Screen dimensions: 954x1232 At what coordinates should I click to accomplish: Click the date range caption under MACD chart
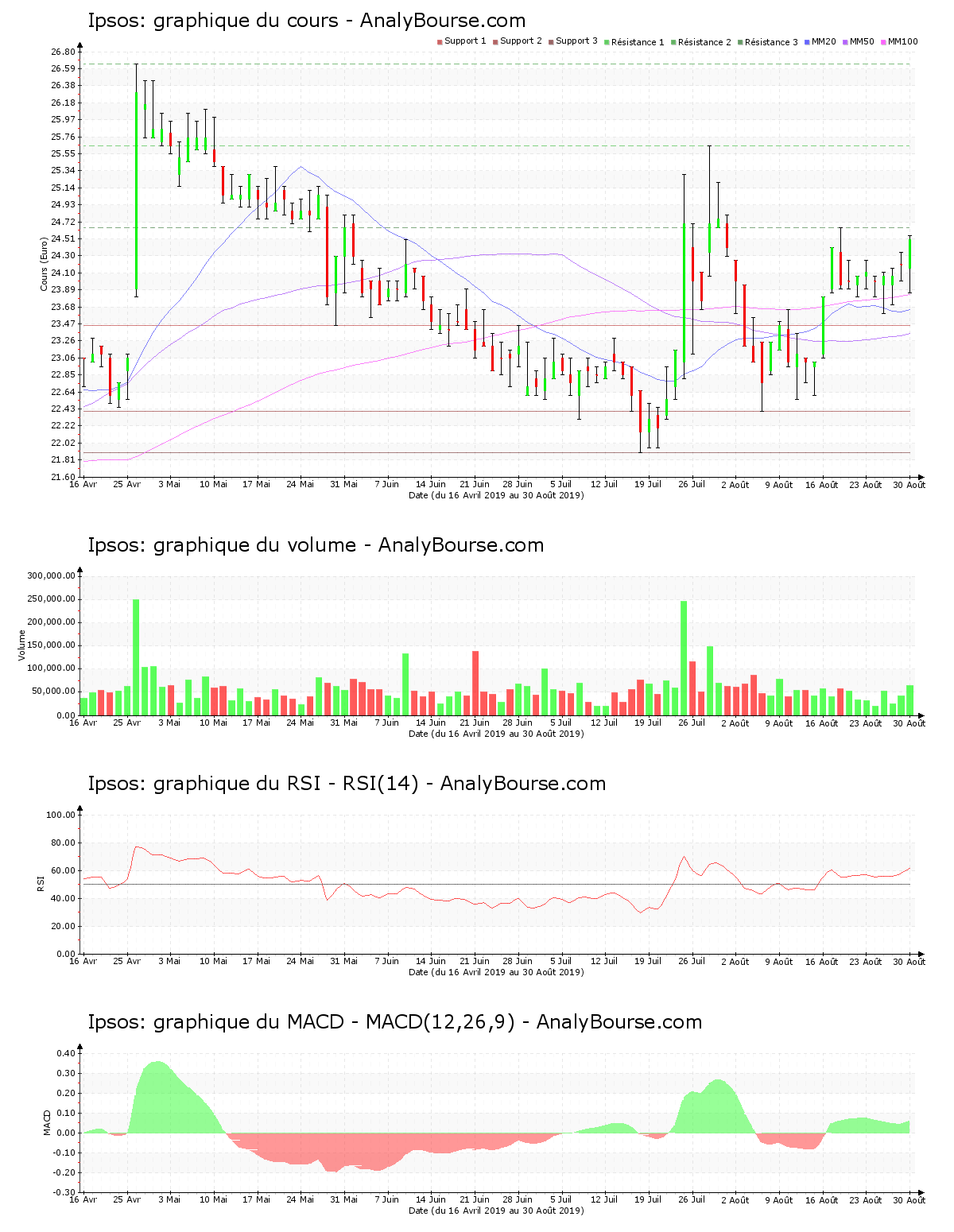pos(496,1211)
